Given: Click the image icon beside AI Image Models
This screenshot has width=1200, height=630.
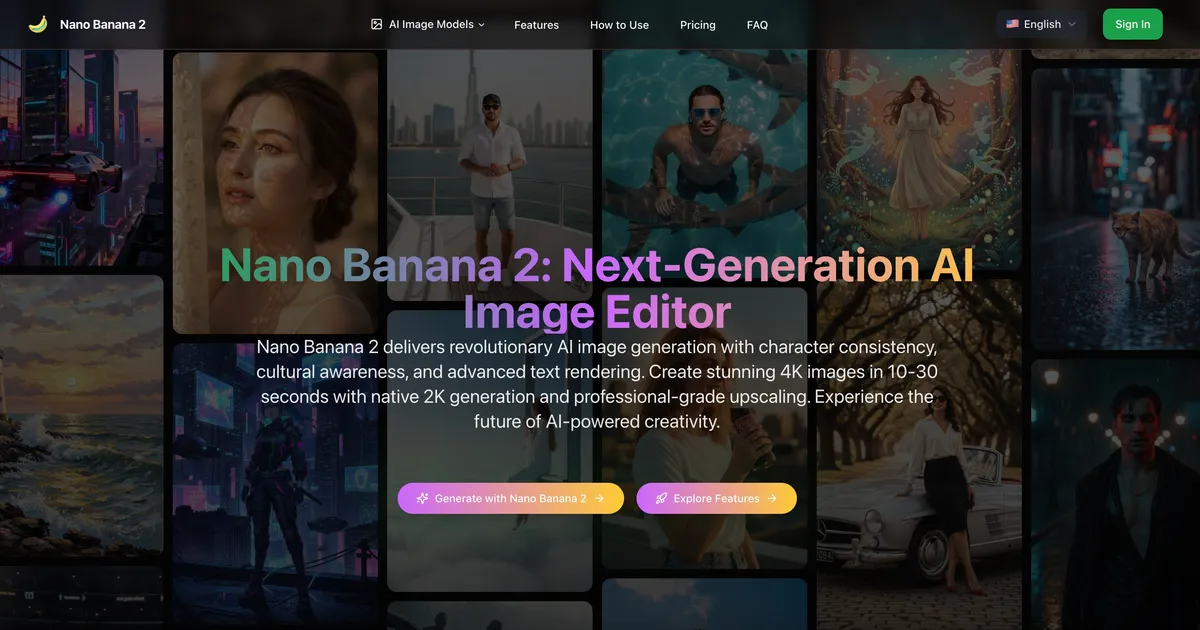Looking at the screenshot, I should [376, 22].
